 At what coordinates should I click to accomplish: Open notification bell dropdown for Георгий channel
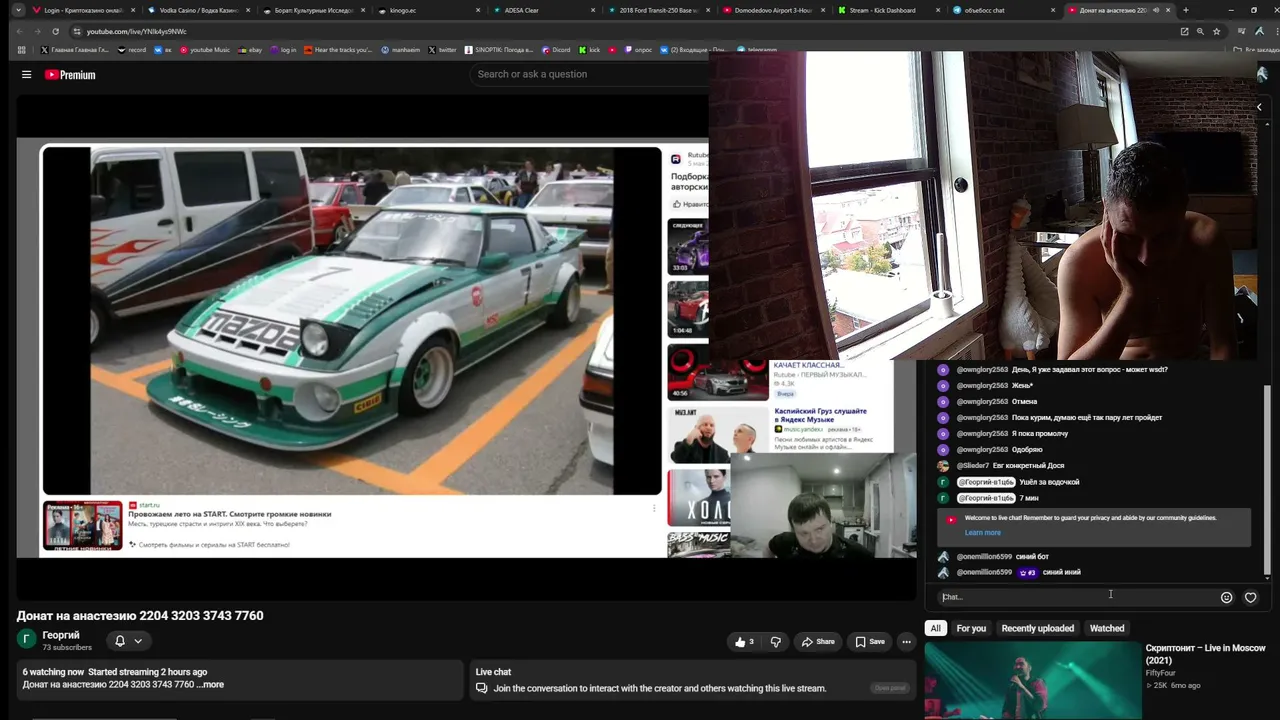(x=128, y=641)
